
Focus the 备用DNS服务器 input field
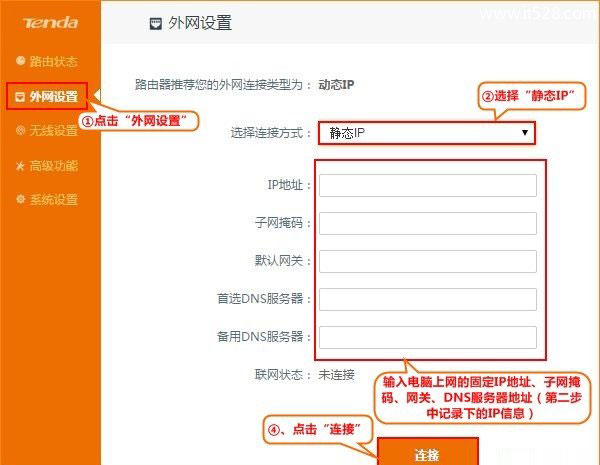point(428,337)
